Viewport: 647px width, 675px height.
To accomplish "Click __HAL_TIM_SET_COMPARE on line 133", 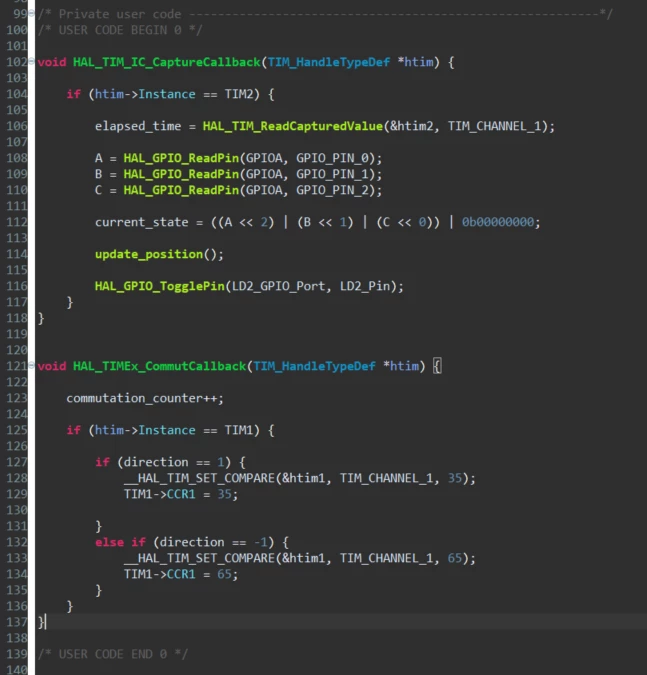I will [x=199, y=558].
